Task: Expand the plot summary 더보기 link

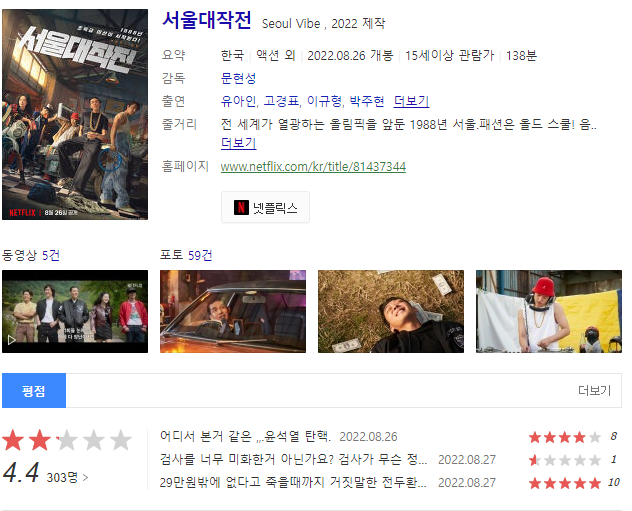Action: pos(239,143)
